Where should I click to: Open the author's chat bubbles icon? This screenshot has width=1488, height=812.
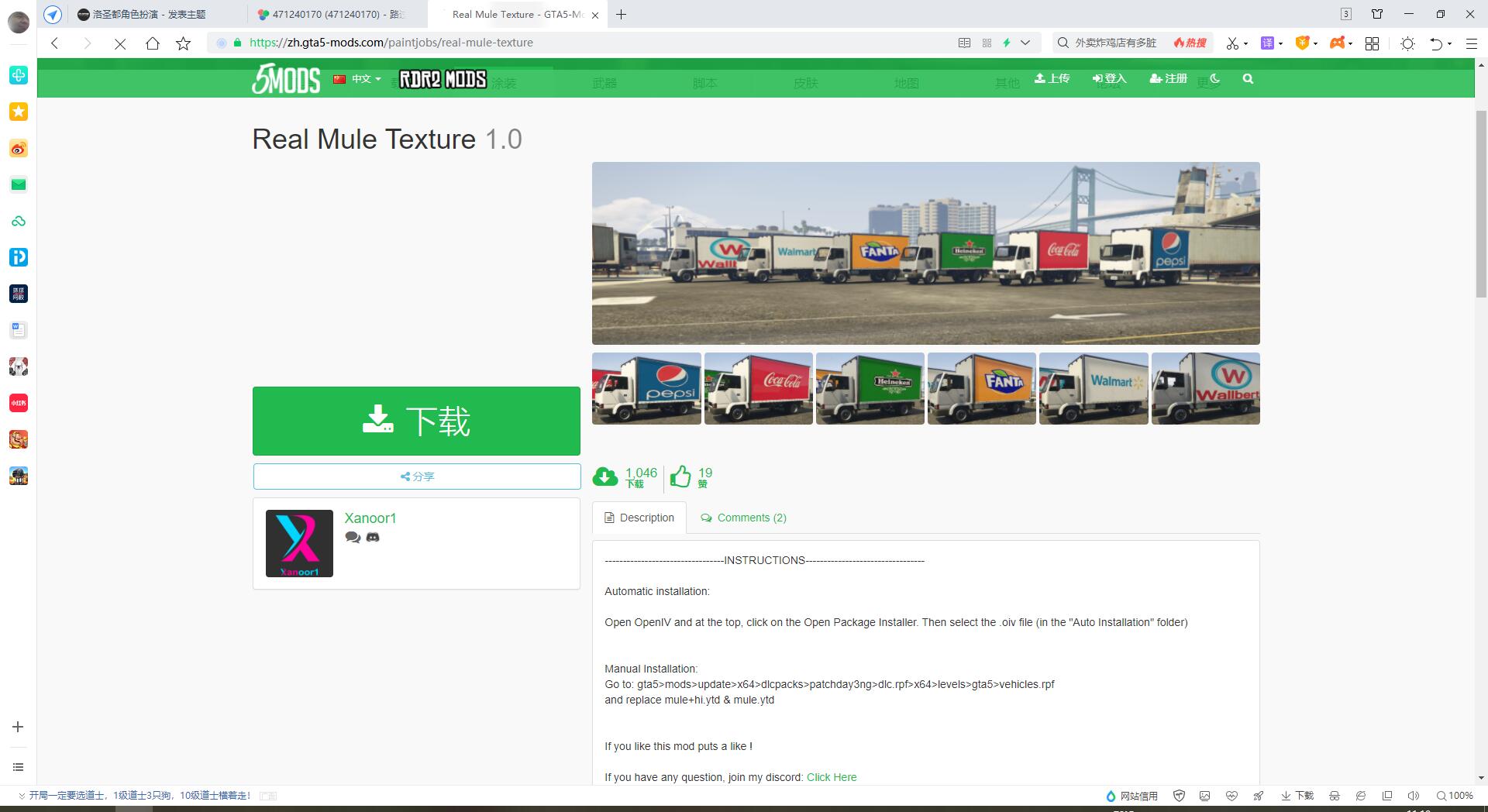353,538
